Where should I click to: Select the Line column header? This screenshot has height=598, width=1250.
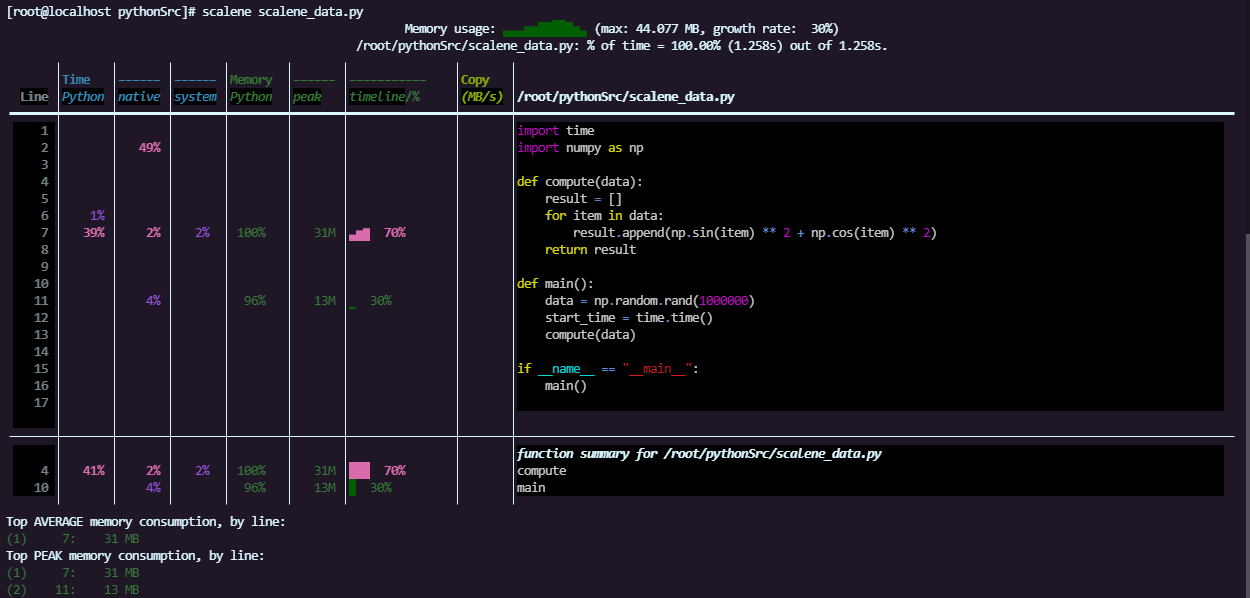point(33,95)
